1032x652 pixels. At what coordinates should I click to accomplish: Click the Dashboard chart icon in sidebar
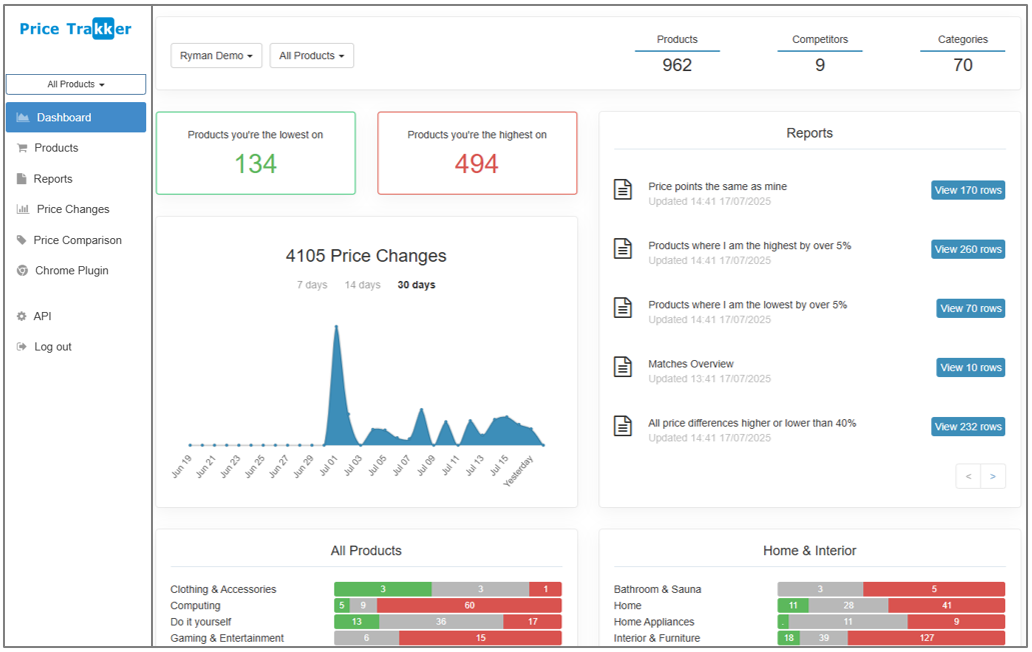[x=22, y=118]
